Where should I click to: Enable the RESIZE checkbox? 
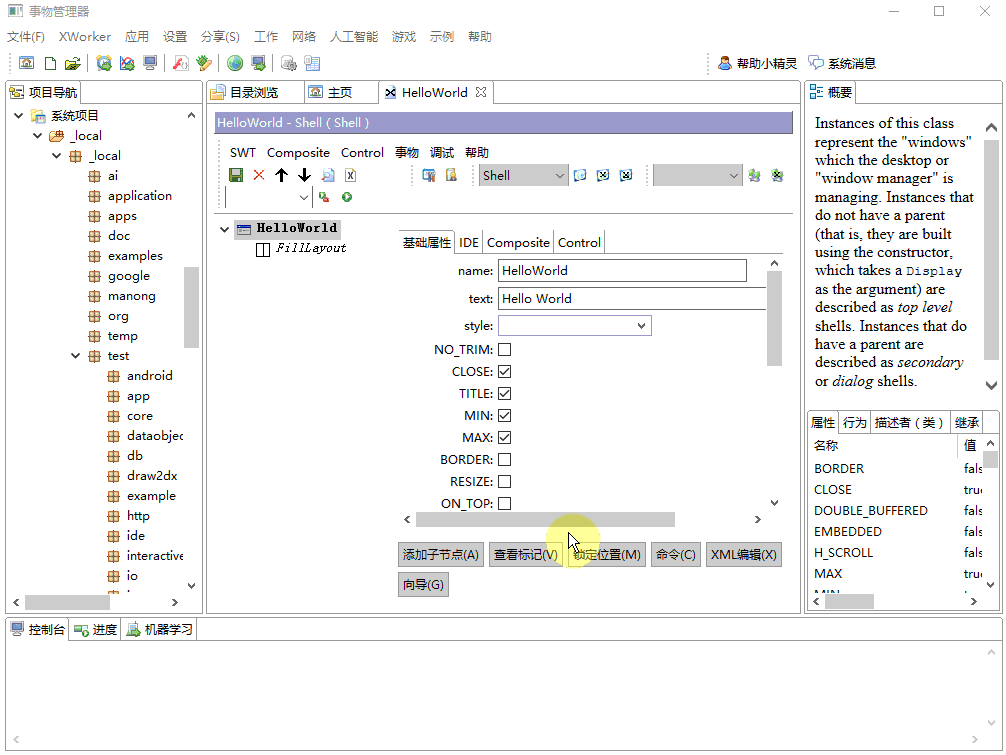coord(504,481)
